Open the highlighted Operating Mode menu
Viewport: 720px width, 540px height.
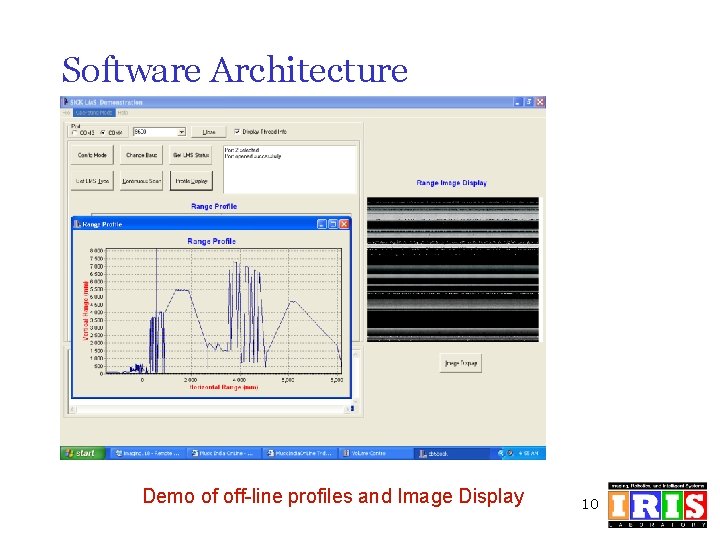click(x=94, y=112)
